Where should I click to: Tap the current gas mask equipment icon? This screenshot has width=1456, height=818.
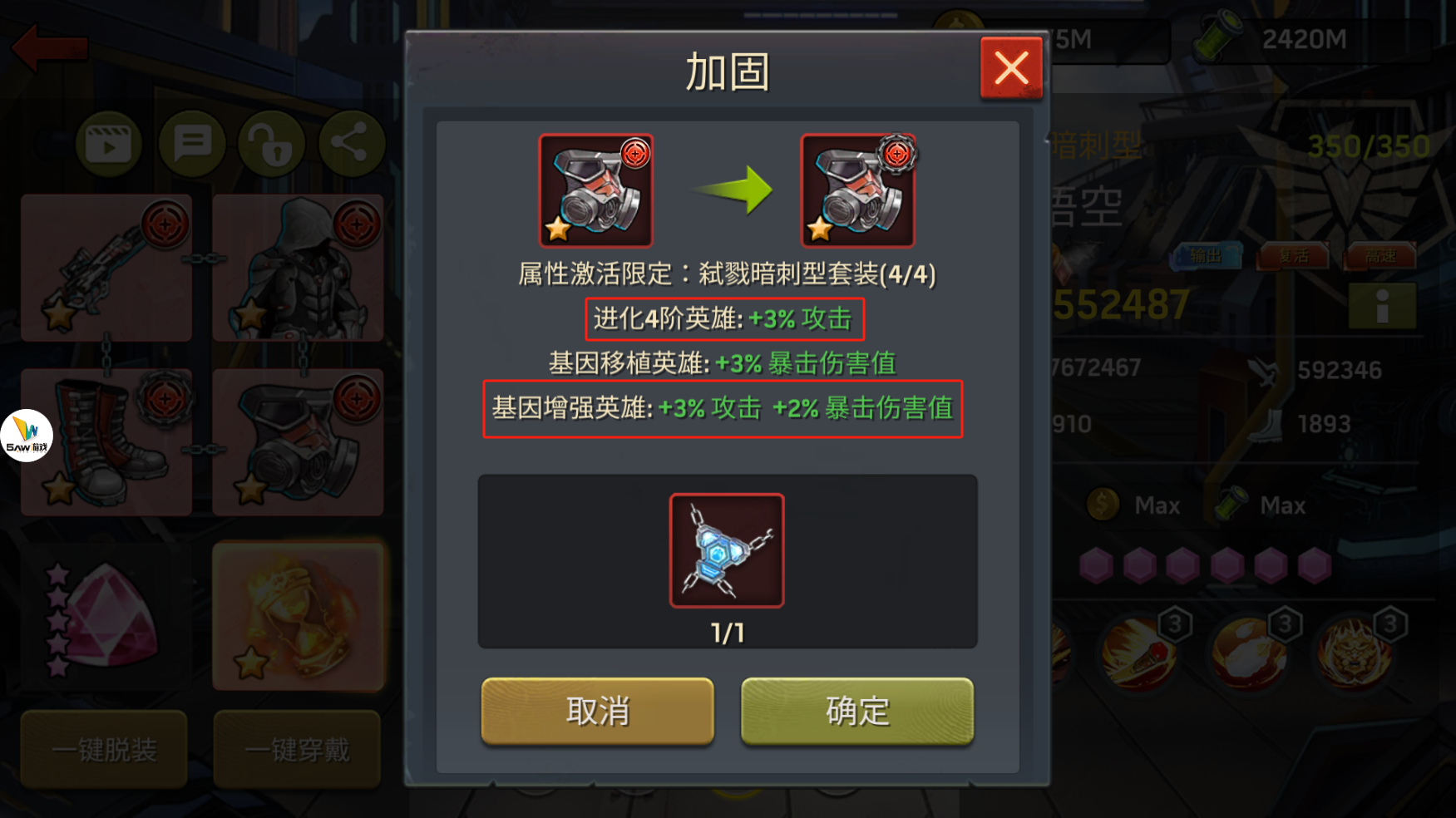click(596, 190)
